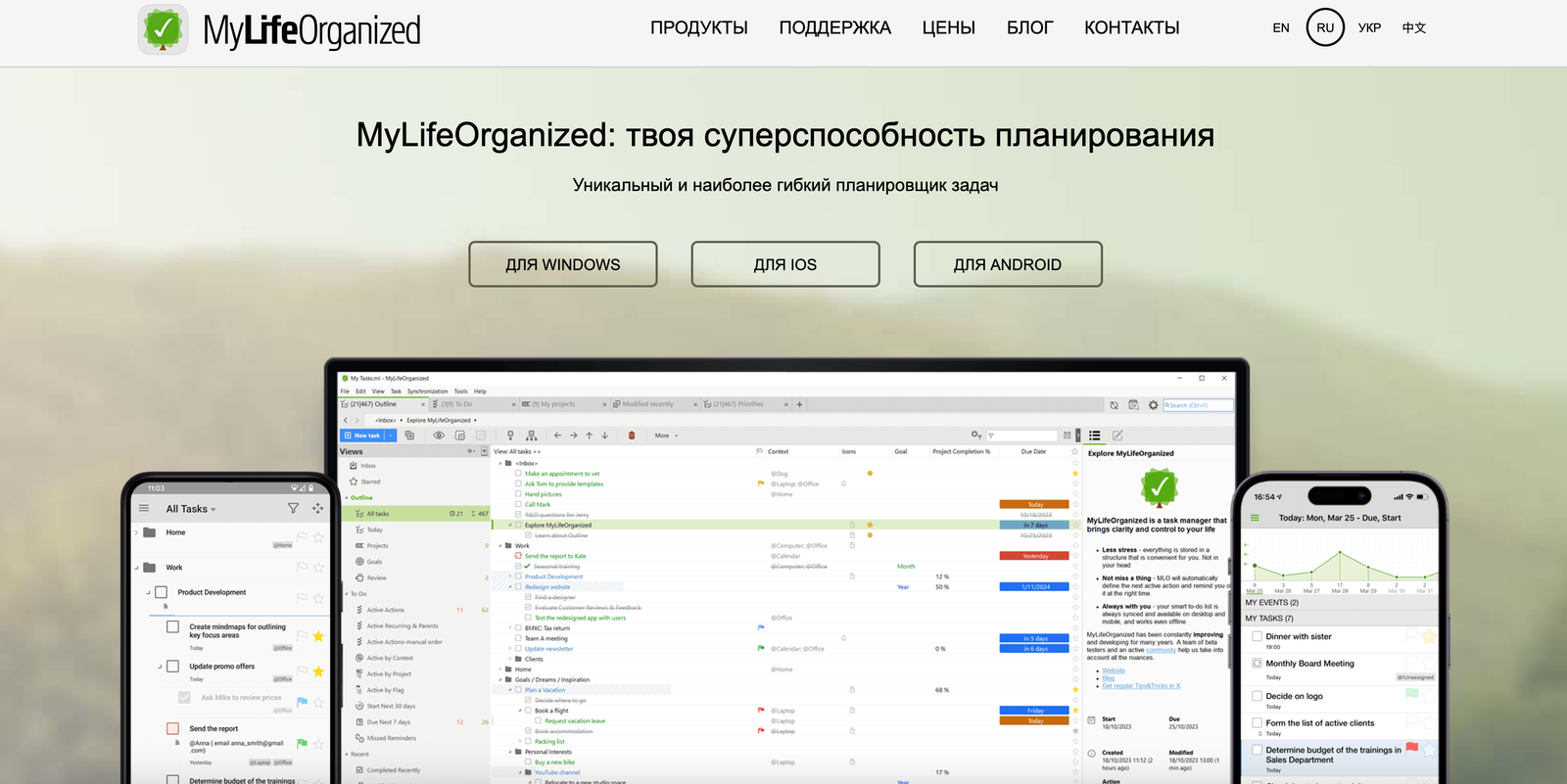Click the notes edit pencil icon

[x=1117, y=436]
